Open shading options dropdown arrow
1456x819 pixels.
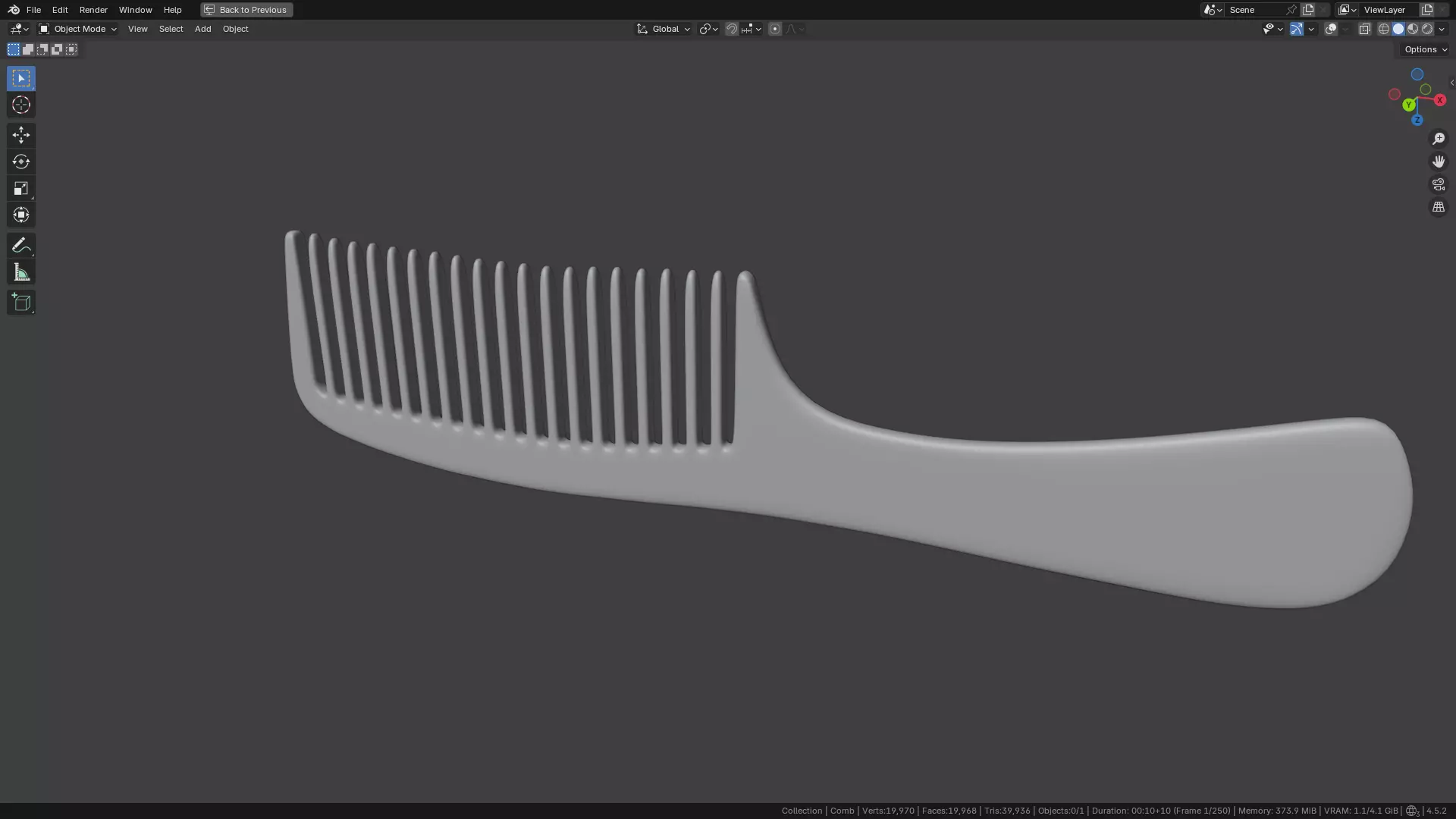point(1442,29)
